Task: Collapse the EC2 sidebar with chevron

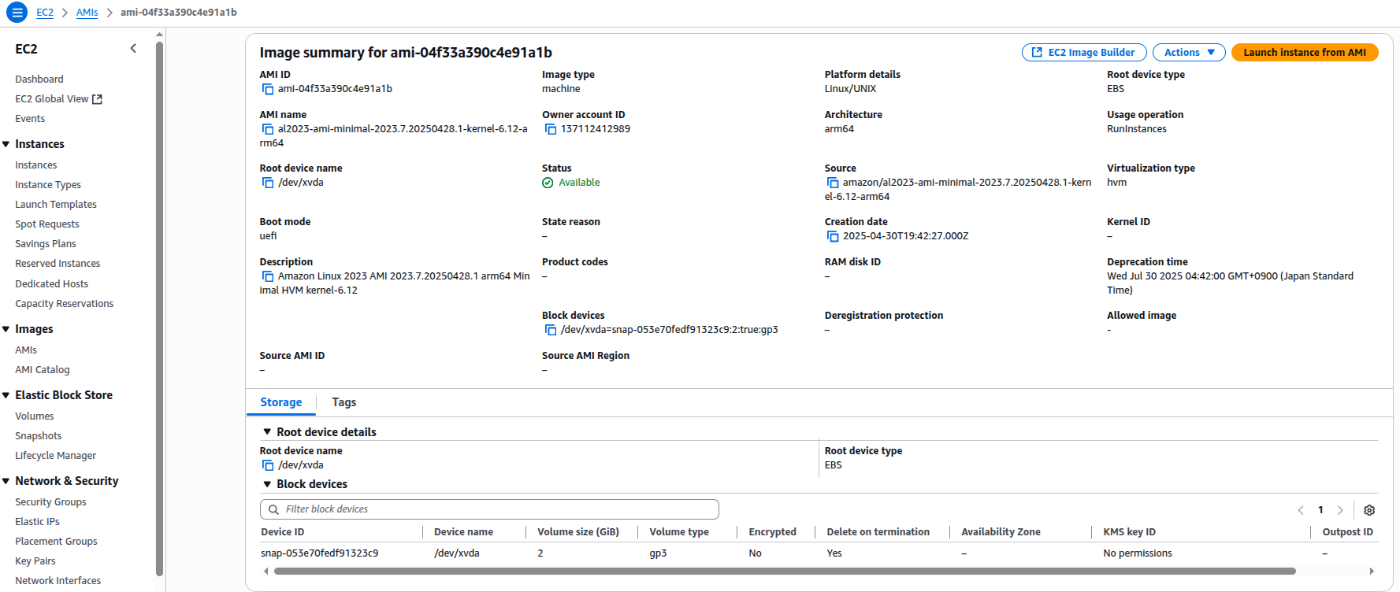Action: click(133, 49)
